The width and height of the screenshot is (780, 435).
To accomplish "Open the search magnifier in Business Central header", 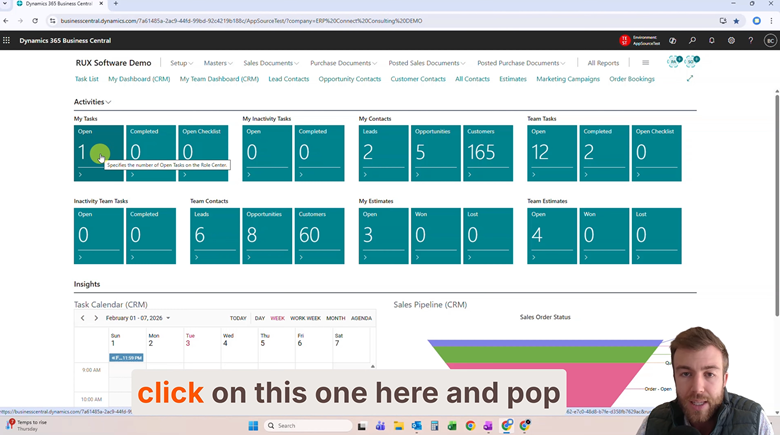I will (692, 40).
